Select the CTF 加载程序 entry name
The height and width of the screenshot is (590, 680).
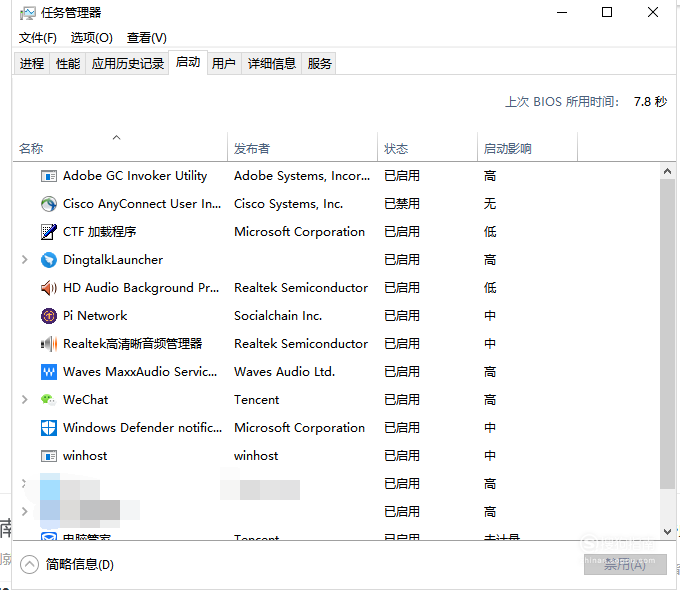click(x=99, y=232)
